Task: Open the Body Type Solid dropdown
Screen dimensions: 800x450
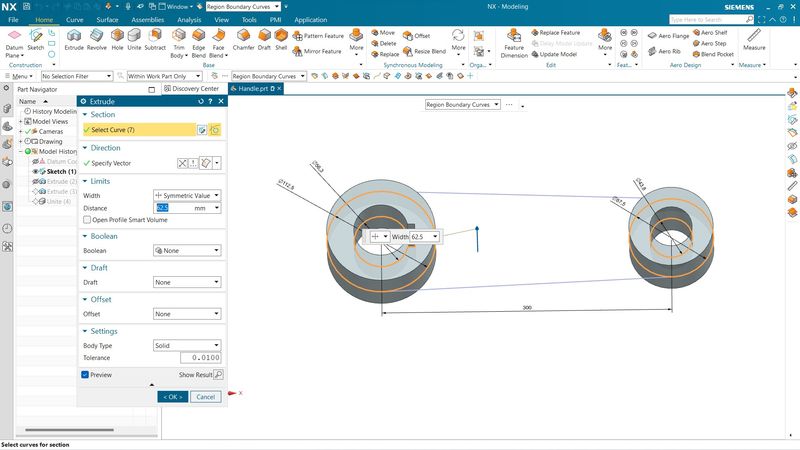Action: coord(187,345)
